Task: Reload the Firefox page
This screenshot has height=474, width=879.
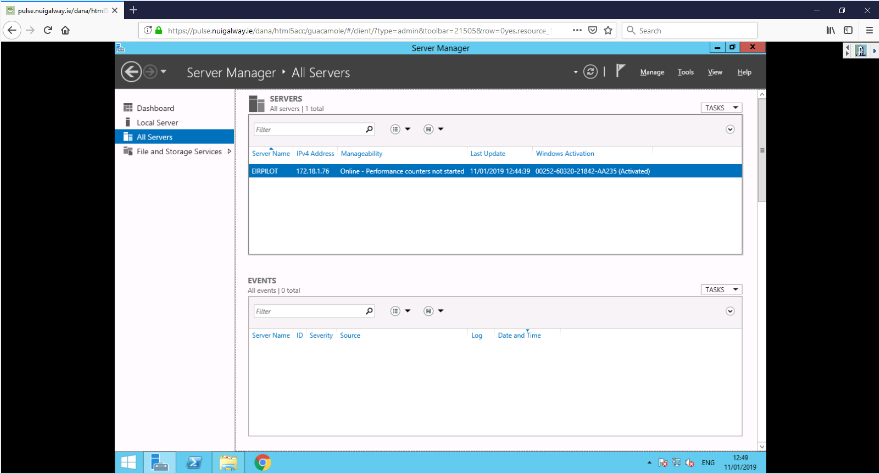Action: pos(47,30)
